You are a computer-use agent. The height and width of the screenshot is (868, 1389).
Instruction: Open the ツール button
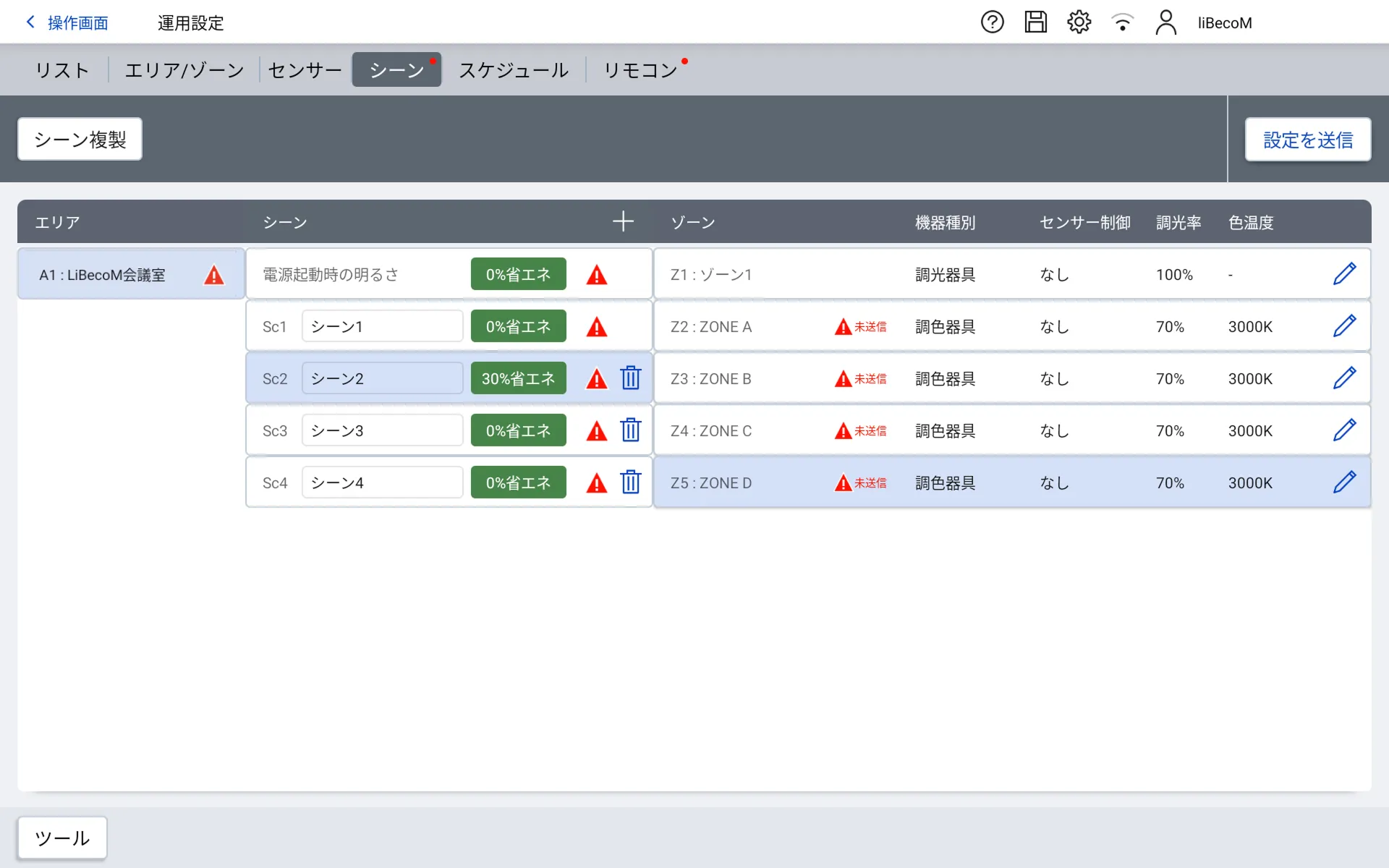(x=62, y=838)
